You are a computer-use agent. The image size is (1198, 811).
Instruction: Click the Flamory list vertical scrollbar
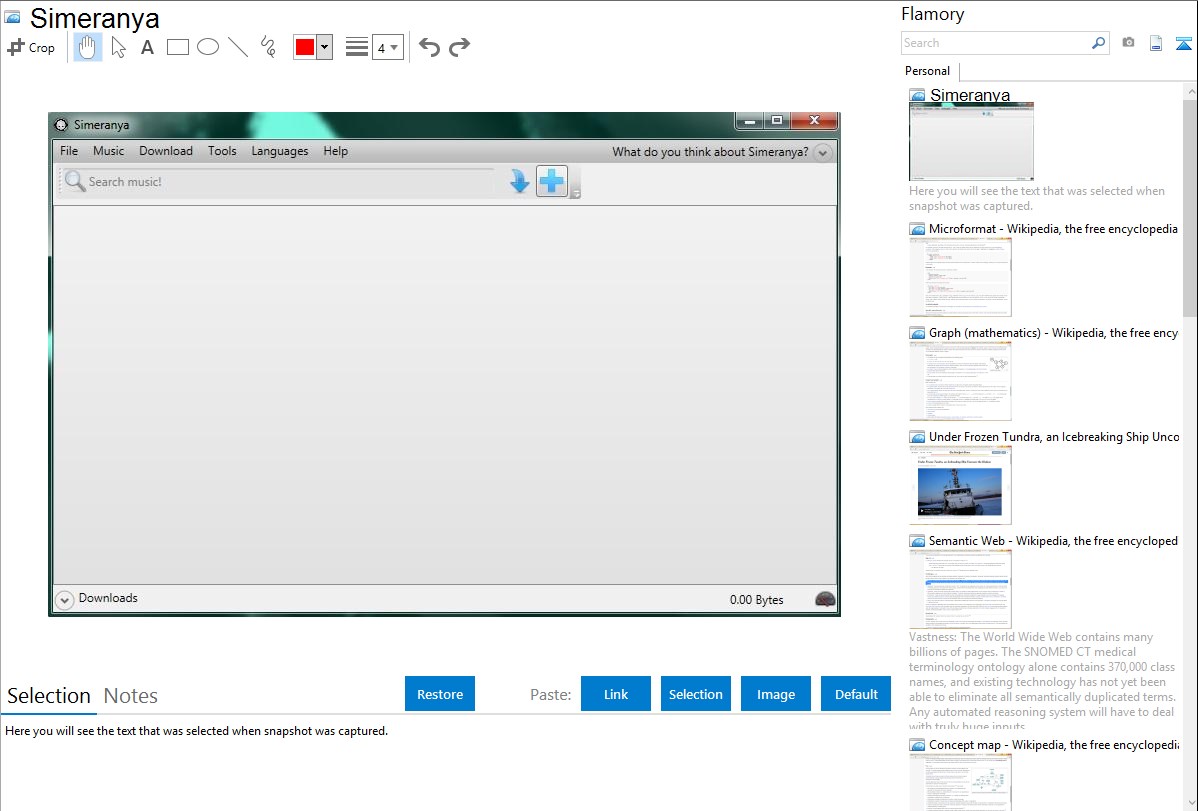pos(1190,206)
